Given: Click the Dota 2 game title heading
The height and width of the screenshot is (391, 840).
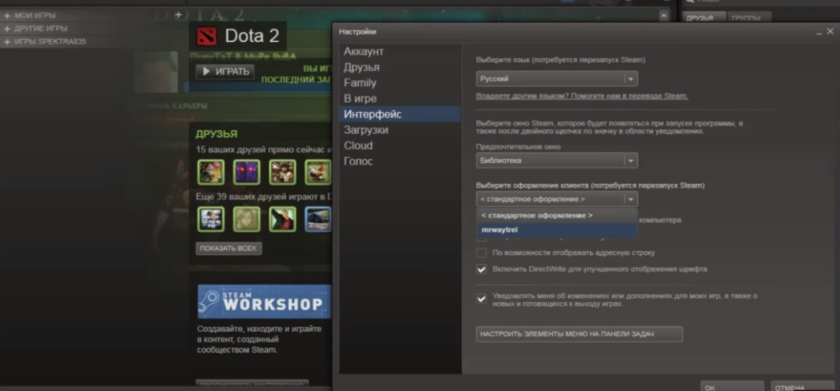Looking at the screenshot, I should pyautogui.click(x=252, y=36).
